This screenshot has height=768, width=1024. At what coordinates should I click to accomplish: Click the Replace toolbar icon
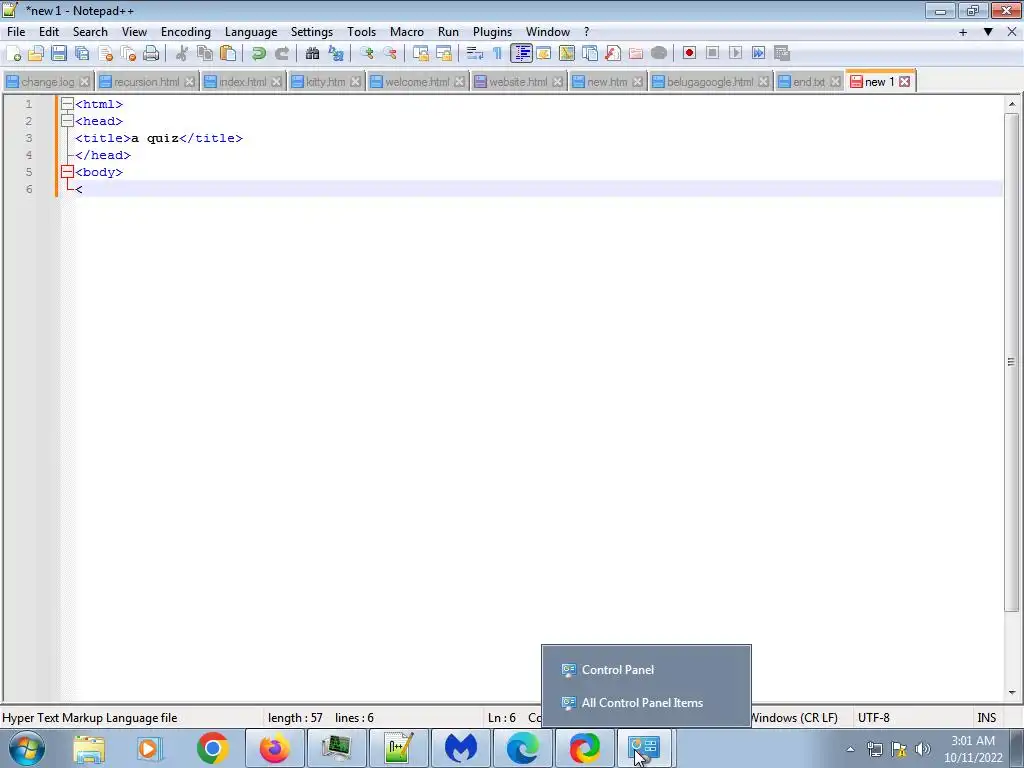[336, 54]
